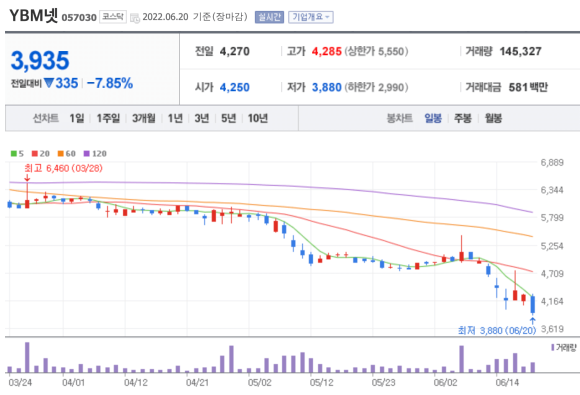Click the 05/02 date axis label
The image size is (580, 395).
259,382
